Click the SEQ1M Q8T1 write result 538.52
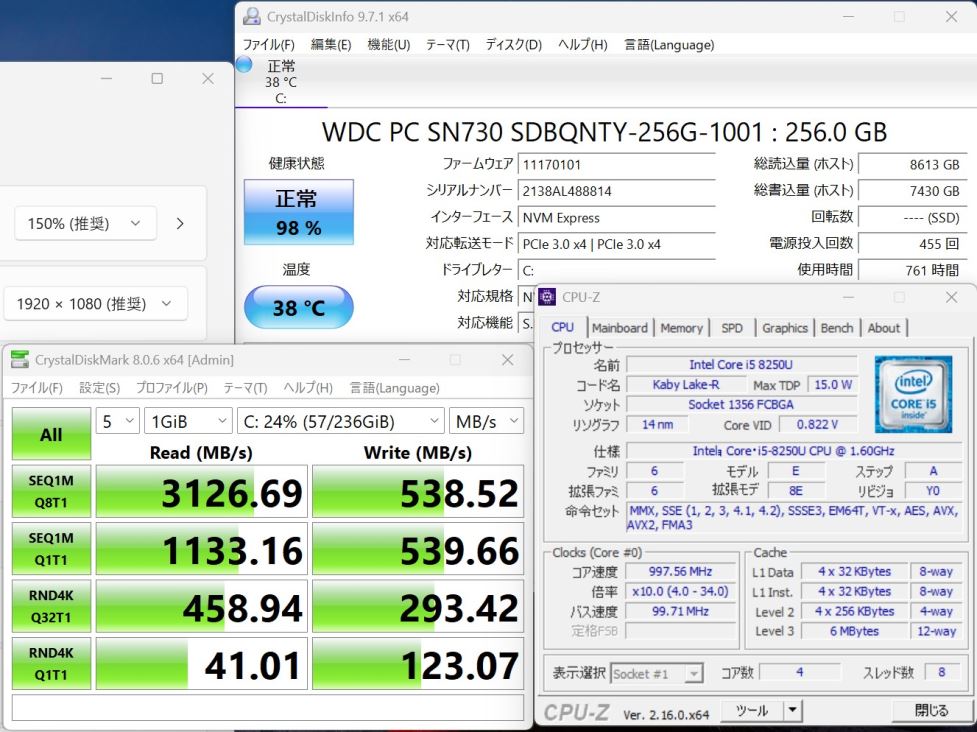 (x=418, y=492)
